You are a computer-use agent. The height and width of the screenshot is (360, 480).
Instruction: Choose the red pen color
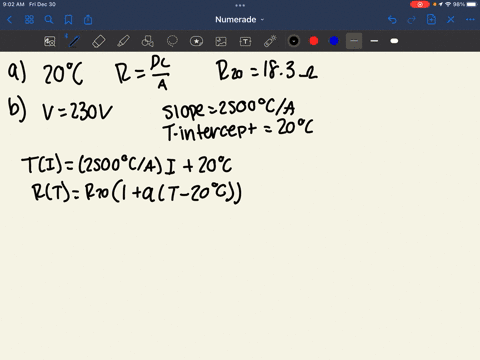pyautogui.click(x=314, y=41)
